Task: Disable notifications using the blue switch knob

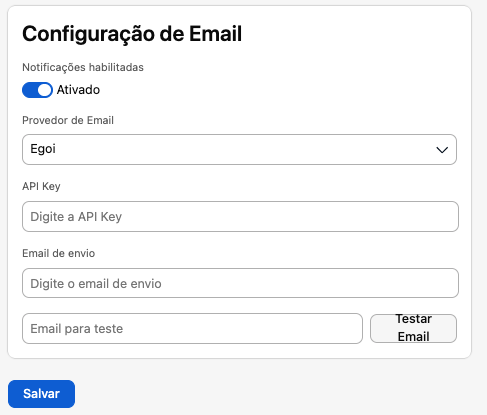Action: click(44, 90)
